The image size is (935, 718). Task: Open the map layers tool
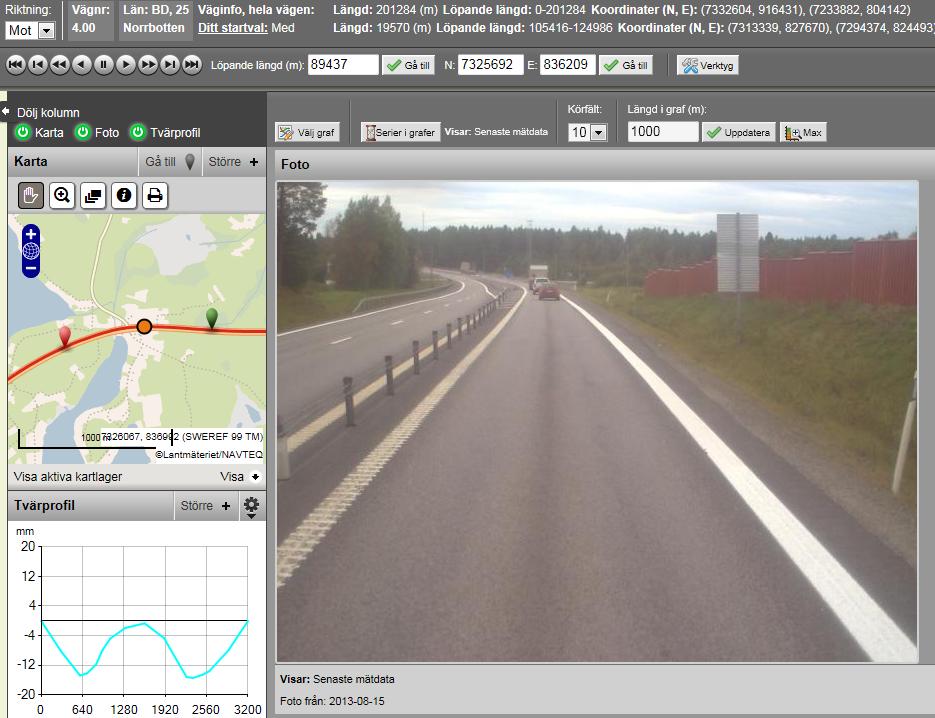click(93, 196)
